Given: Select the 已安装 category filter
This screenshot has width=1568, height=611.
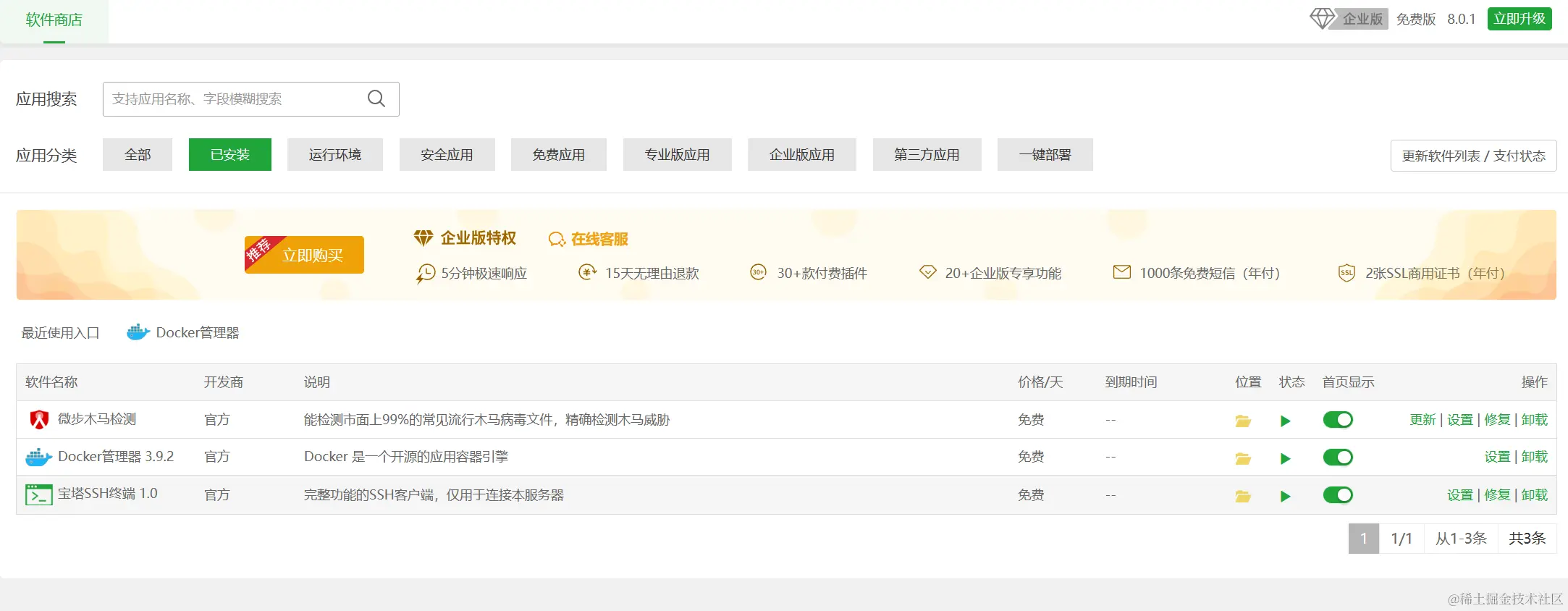Looking at the screenshot, I should coord(230,155).
